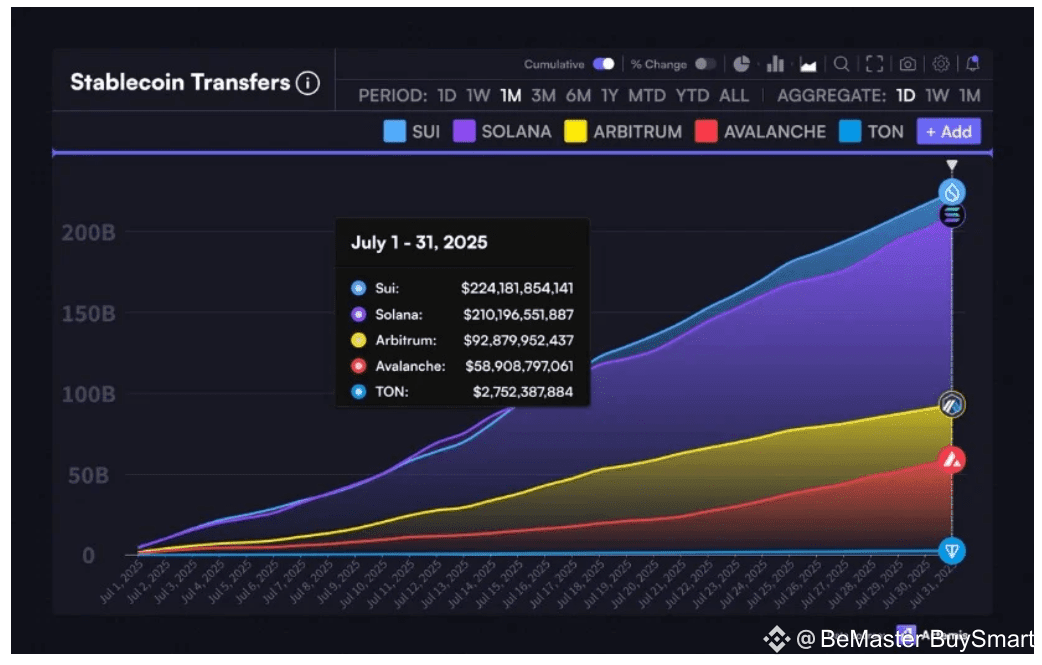Toggle SUI series in legend
Screen dimensions: 1042x665
[x=411, y=132]
